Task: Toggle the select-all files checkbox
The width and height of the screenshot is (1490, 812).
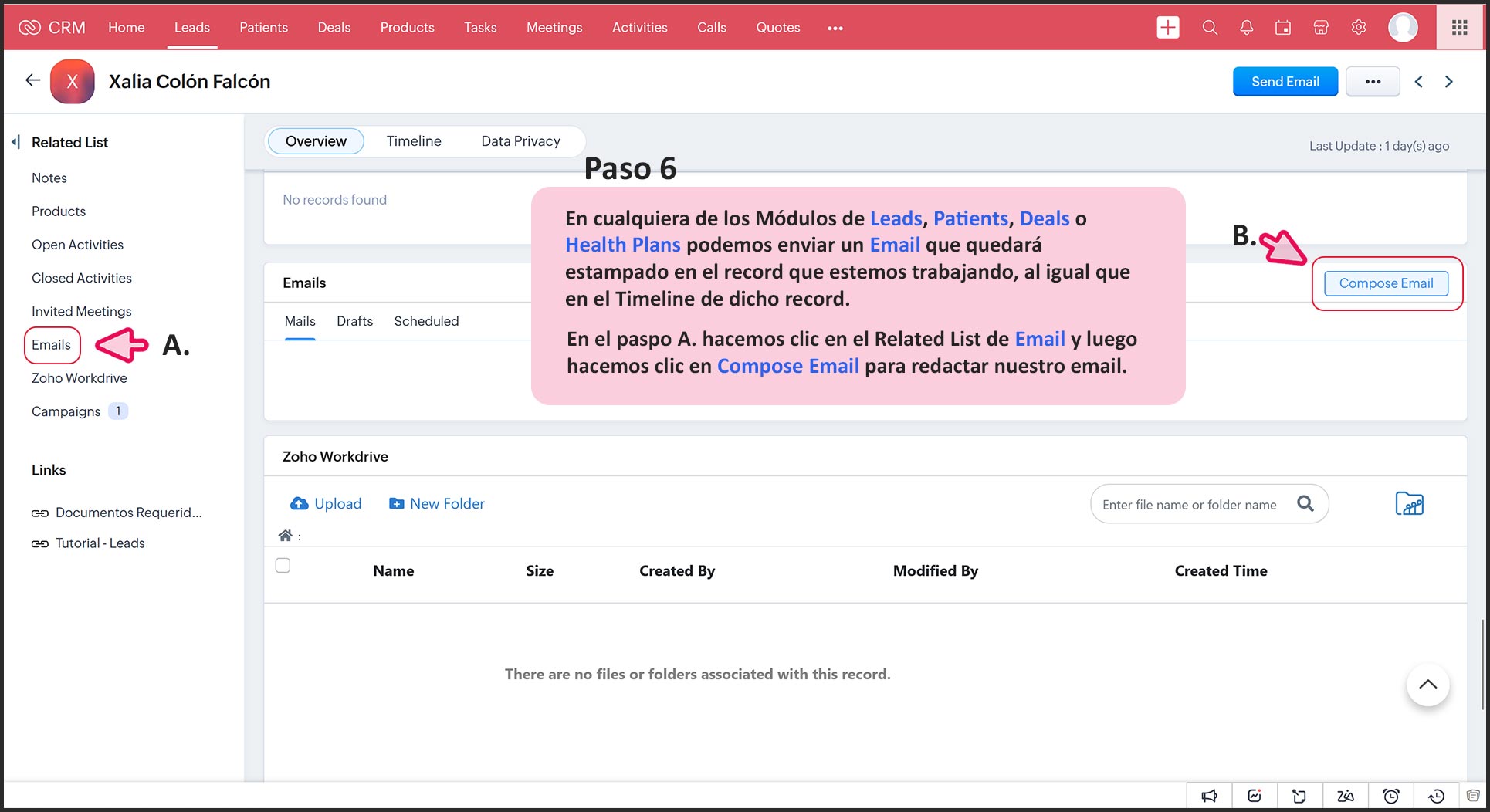Action: [x=283, y=566]
